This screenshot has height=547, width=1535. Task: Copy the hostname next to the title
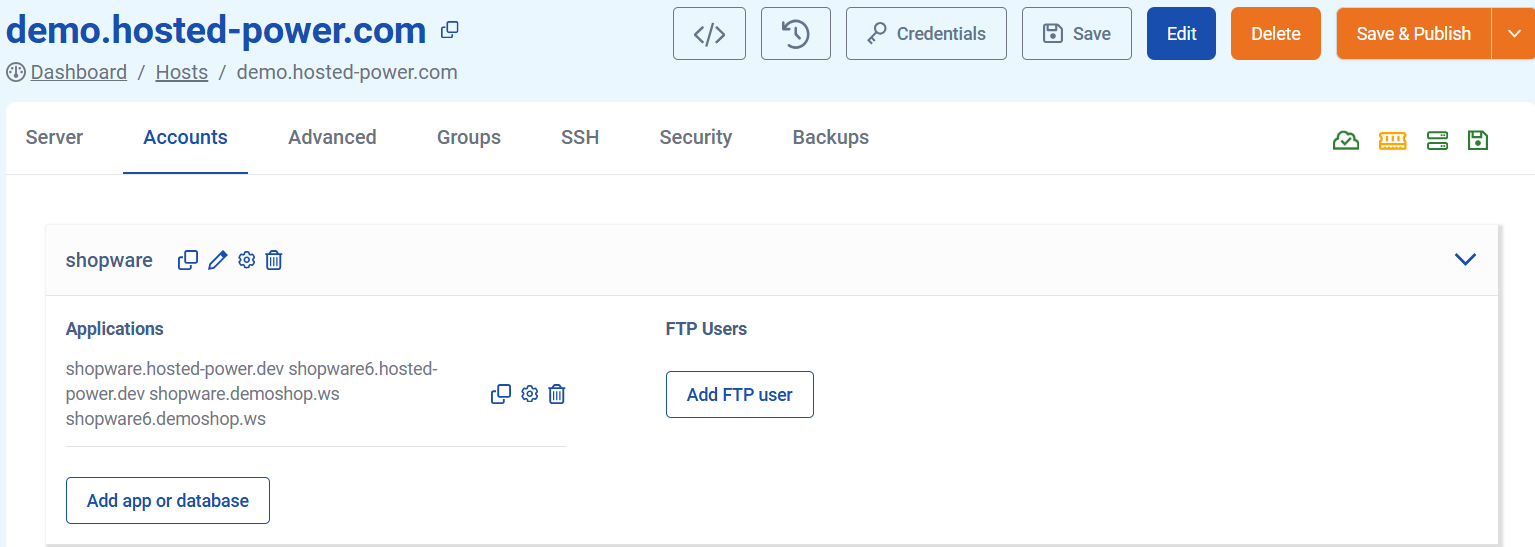pos(450,30)
